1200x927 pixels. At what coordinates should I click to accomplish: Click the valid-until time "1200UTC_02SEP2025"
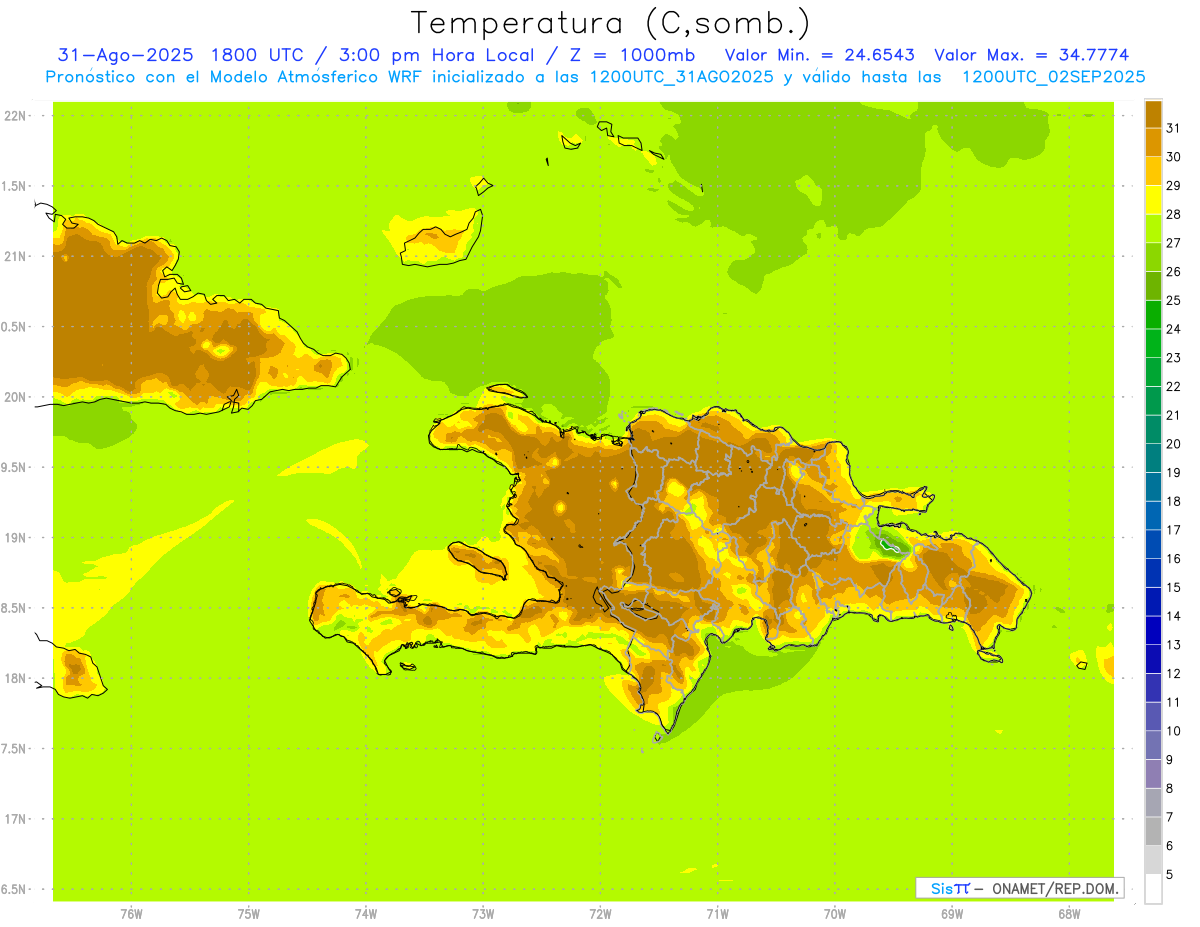1052,77
